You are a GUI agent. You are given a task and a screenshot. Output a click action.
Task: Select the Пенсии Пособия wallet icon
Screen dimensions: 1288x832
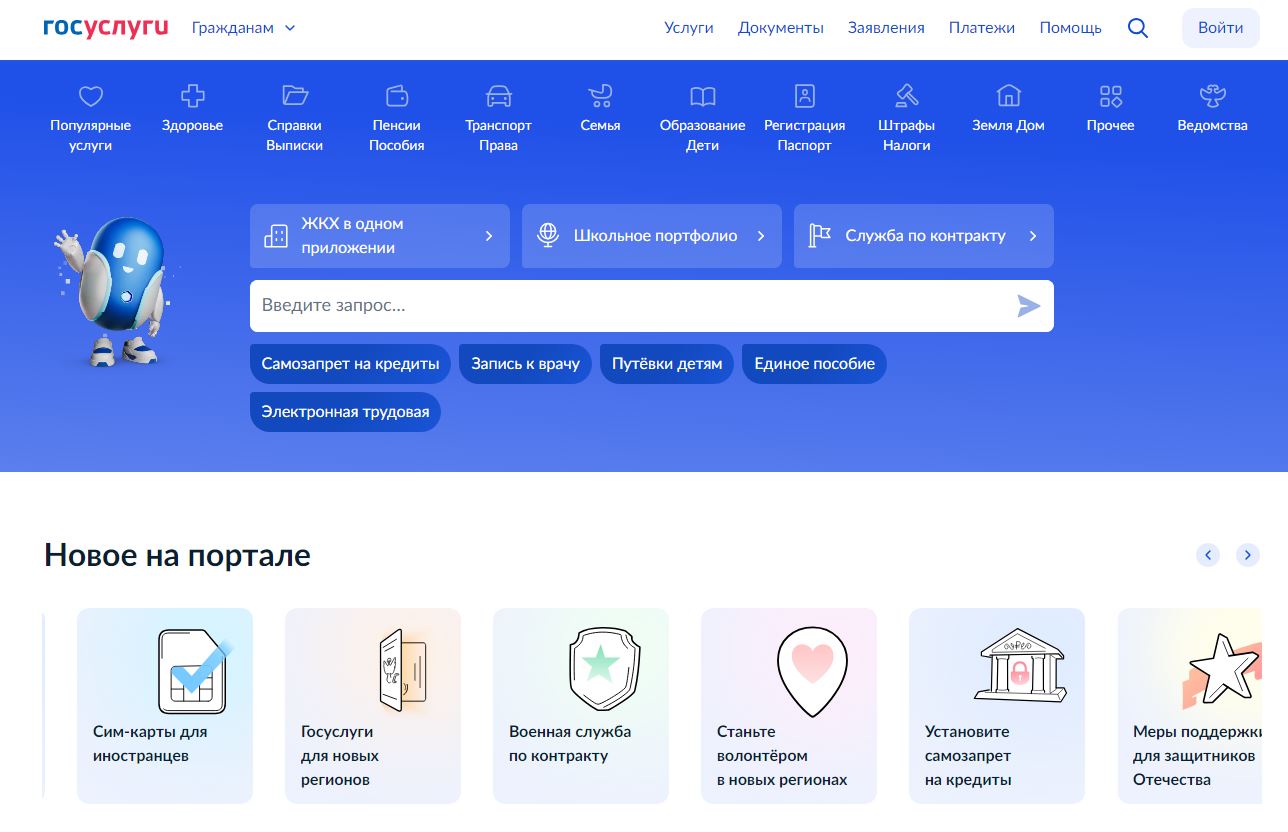point(397,96)
